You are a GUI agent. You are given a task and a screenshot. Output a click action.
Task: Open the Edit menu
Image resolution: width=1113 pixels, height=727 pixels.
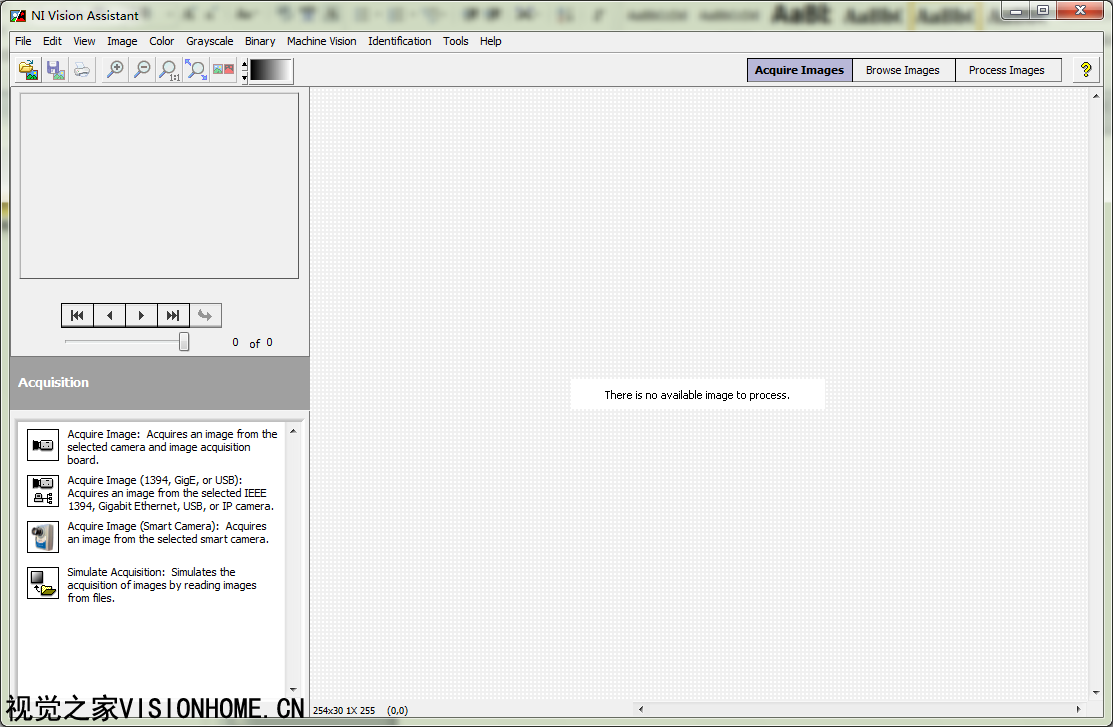[x=52, y=41]
